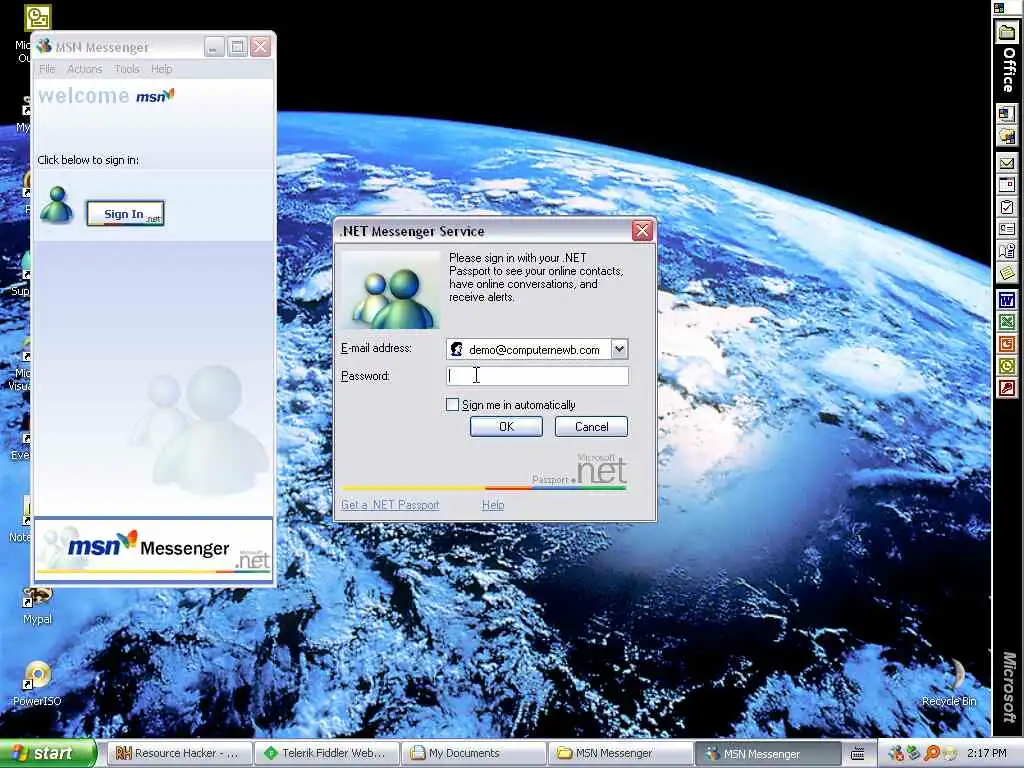Image resolution: width=1024 pixels, height=768 pixels.
Task: Click New Message envelope on Office bar
Action: tap(1006, 163)
